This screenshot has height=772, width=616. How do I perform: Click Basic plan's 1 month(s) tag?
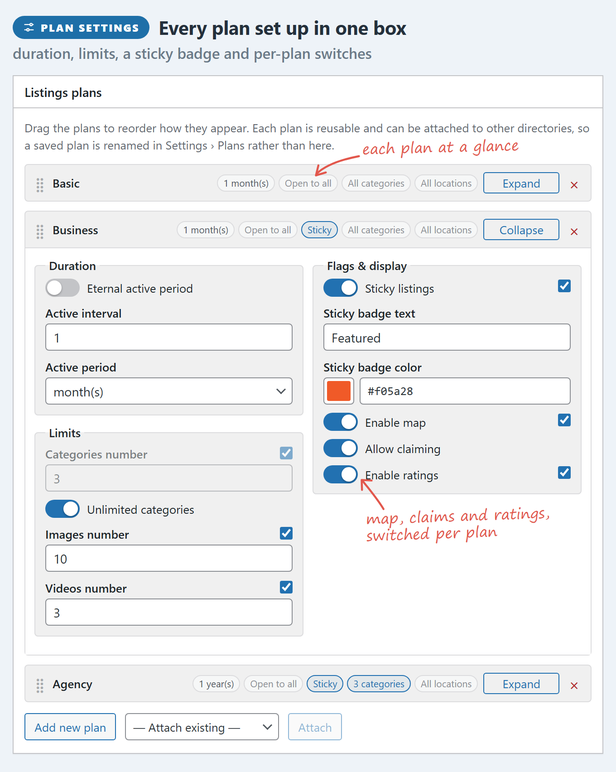click(x=246, y=184)
